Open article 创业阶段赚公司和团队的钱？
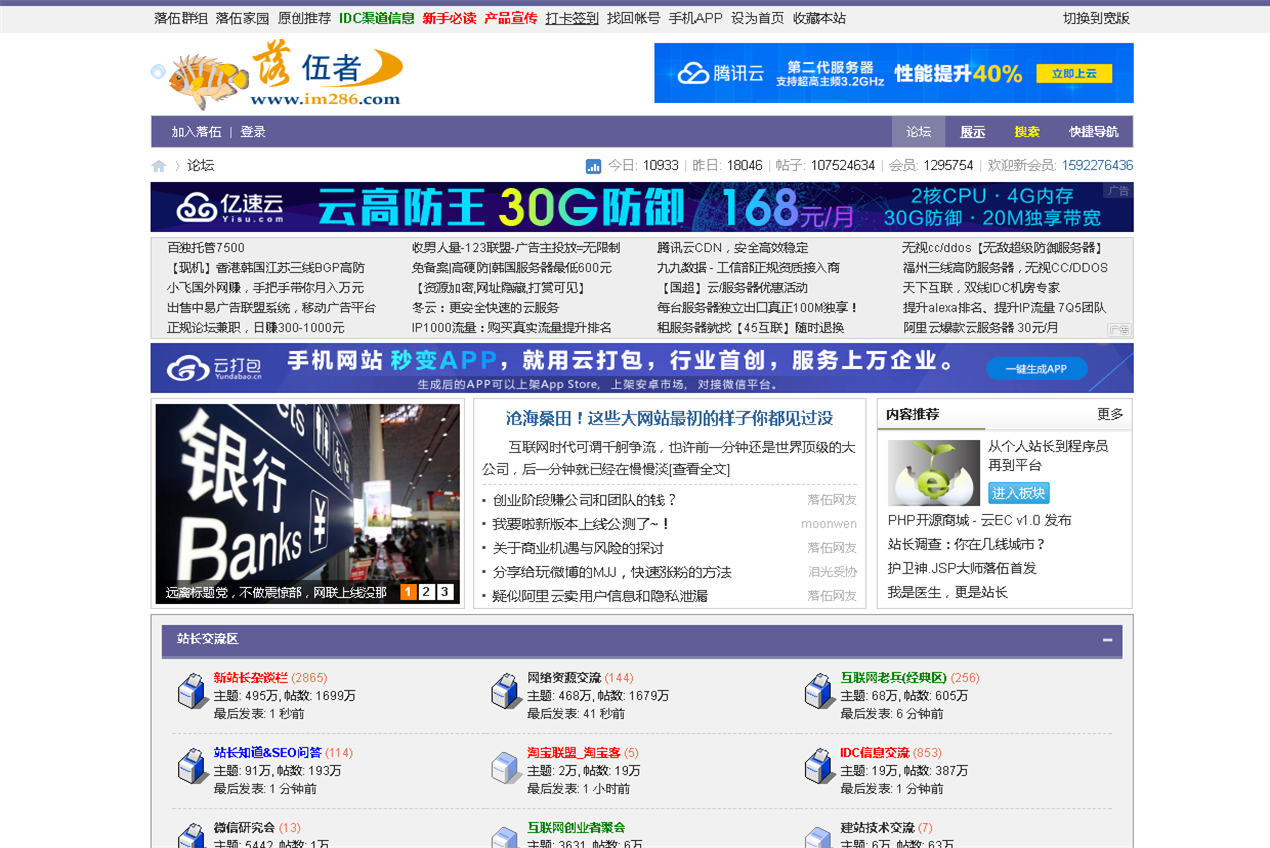The width and height of the screenshot is (1270, 848). 585,500
